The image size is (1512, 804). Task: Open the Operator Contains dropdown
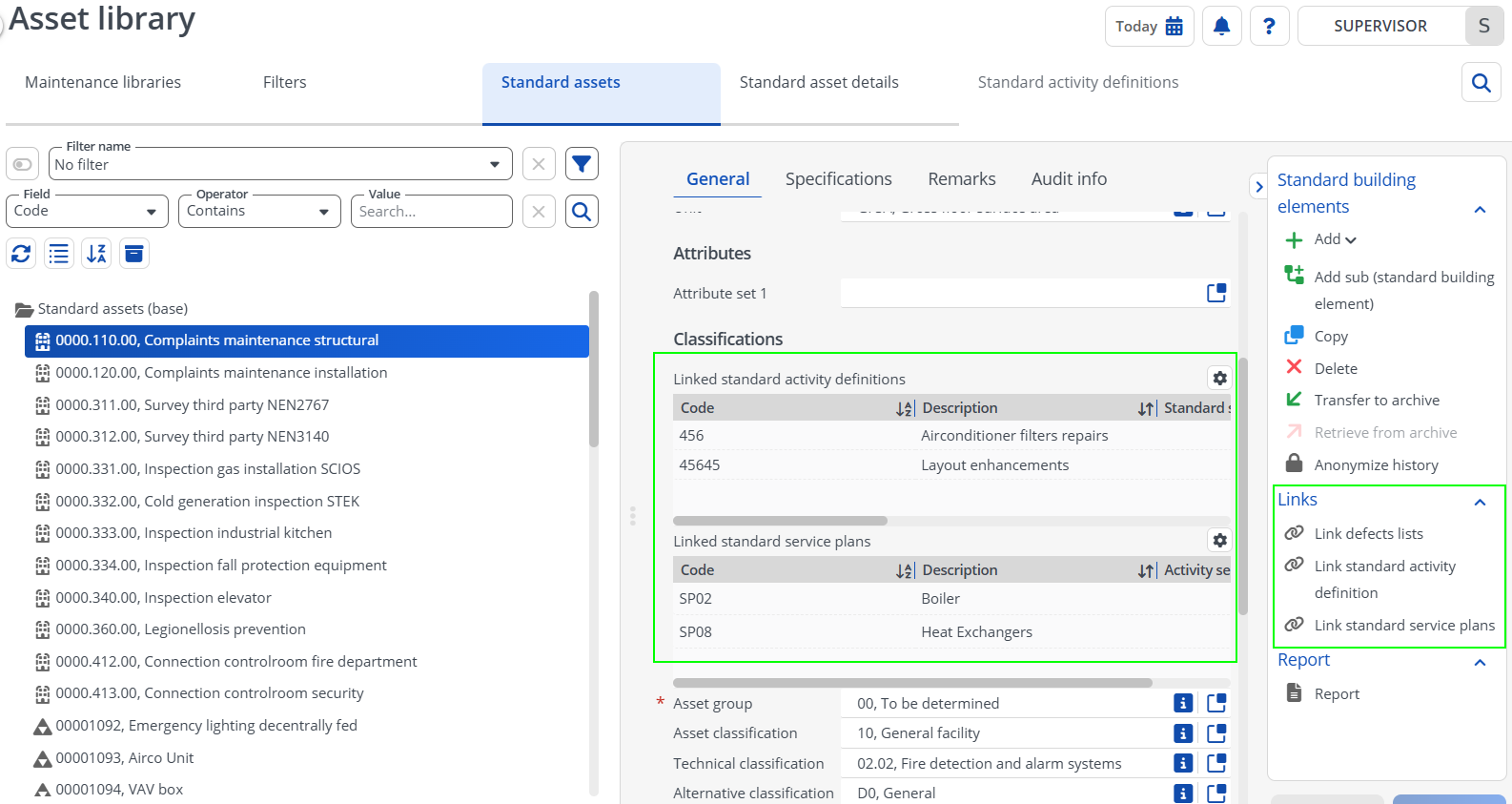[x=259, y=211]
